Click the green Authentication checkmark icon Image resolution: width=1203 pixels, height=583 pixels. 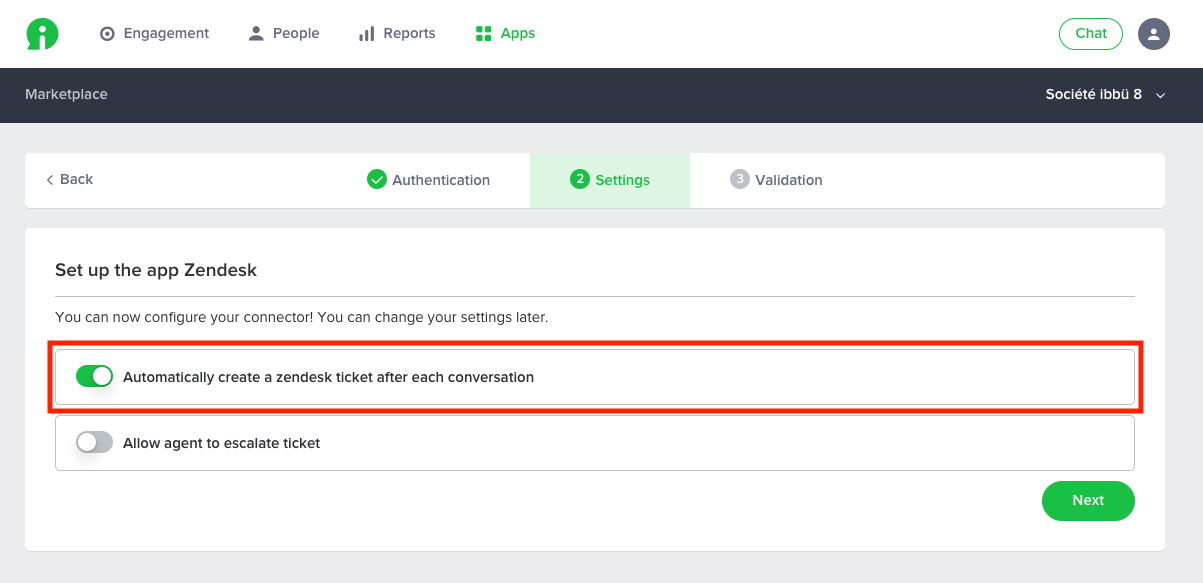click(377, 180)
